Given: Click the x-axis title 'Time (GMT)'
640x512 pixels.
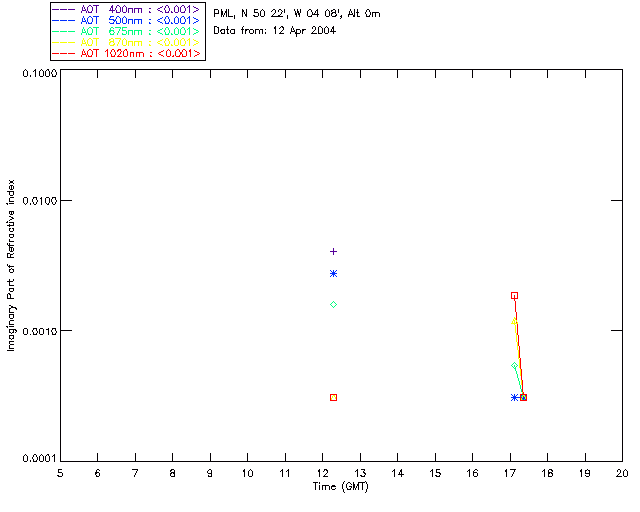Looking at the screenshot, I should (x=341, y=487).
